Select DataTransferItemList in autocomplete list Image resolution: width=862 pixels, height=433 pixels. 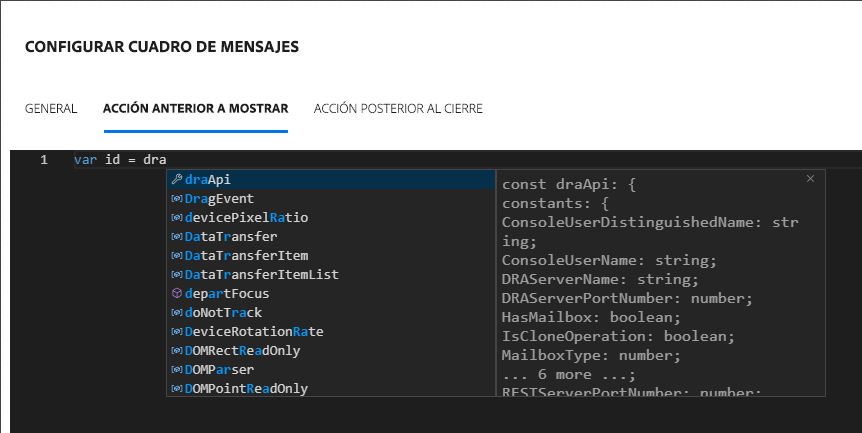point(261,275)
